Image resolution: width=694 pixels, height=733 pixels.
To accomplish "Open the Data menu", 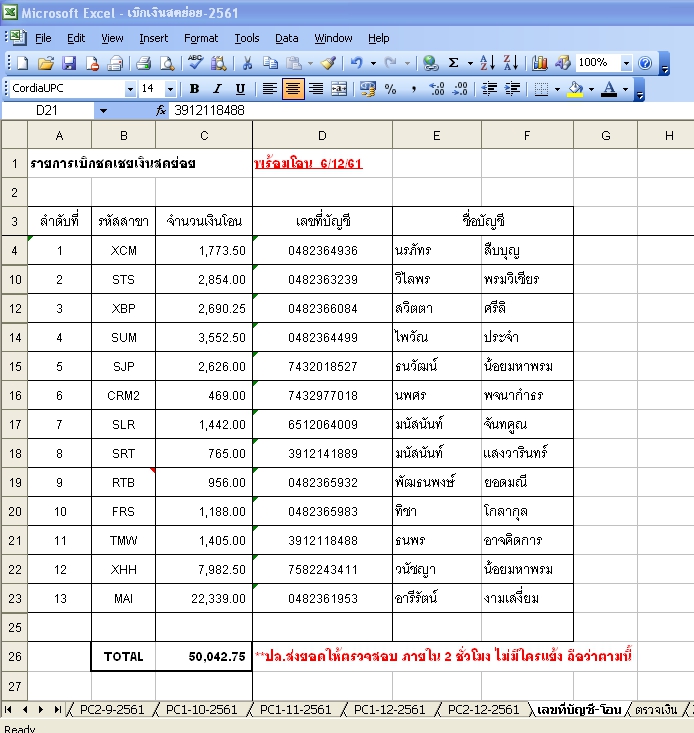I will click(286, 38).
